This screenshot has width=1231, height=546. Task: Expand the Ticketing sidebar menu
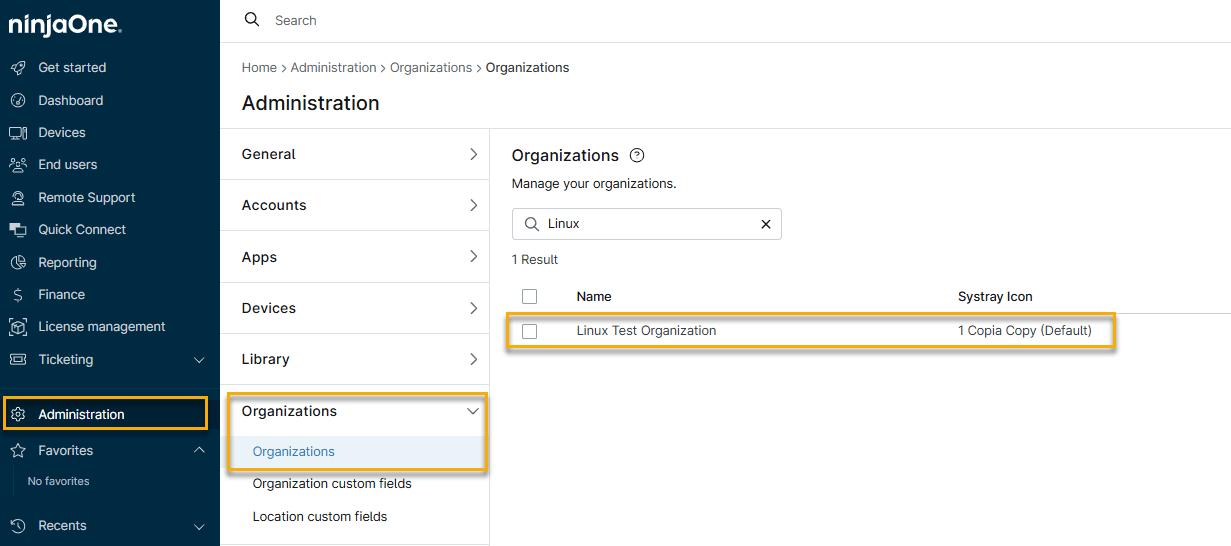(x=198, y=360)
